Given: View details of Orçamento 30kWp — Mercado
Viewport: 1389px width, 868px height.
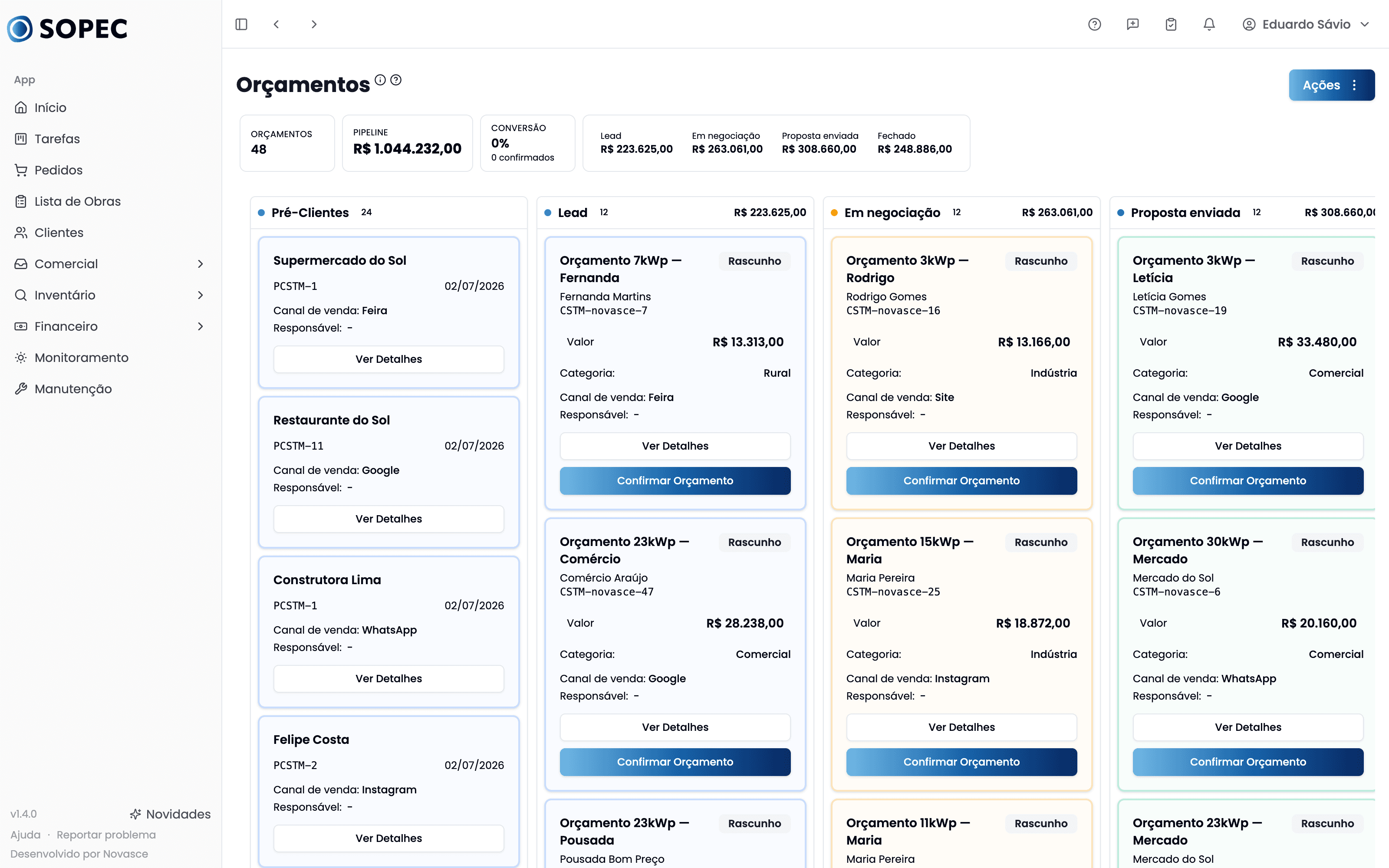Looking at the screenshot, I should (x=1248, y=727).
